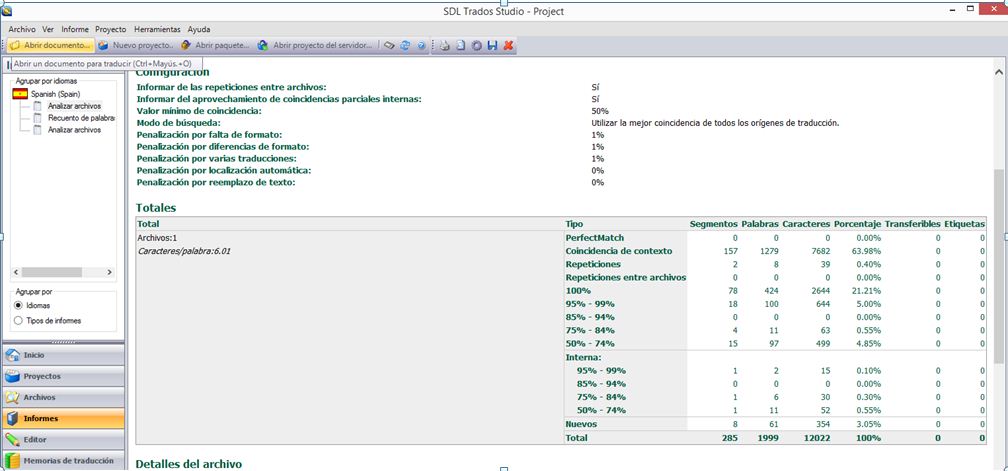Click the gear settings toolbar icon
The image size is (1008, 471).
click(477, 46)
